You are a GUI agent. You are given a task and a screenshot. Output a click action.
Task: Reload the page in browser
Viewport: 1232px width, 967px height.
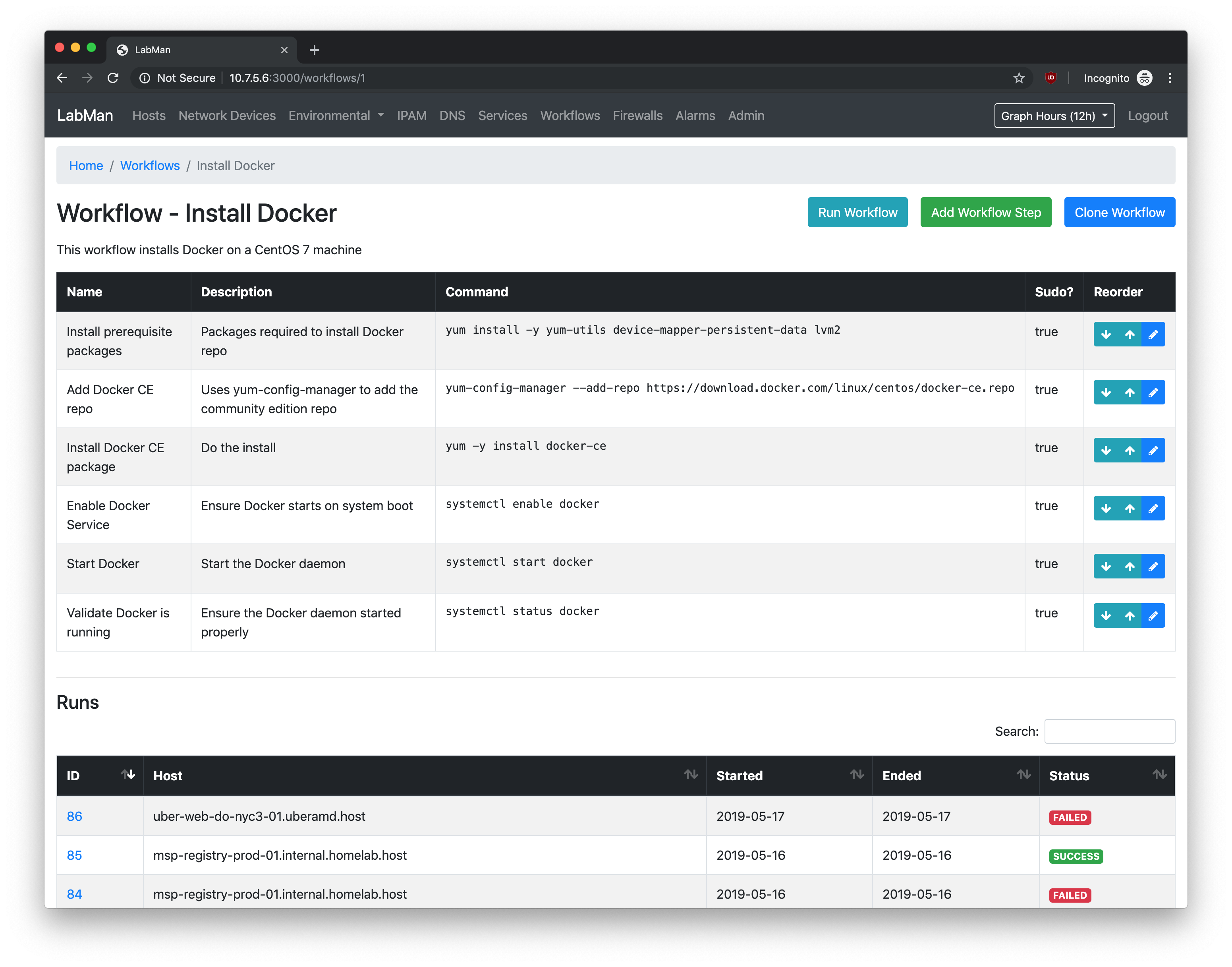(x=113, y=78)
